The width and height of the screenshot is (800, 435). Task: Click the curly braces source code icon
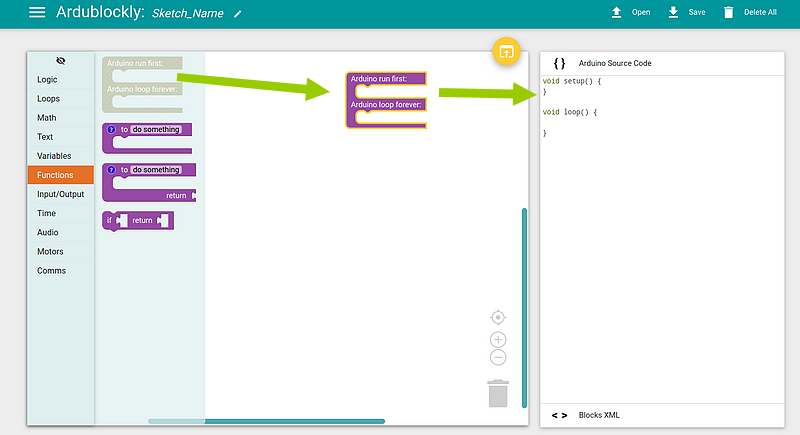click(559, 63)
